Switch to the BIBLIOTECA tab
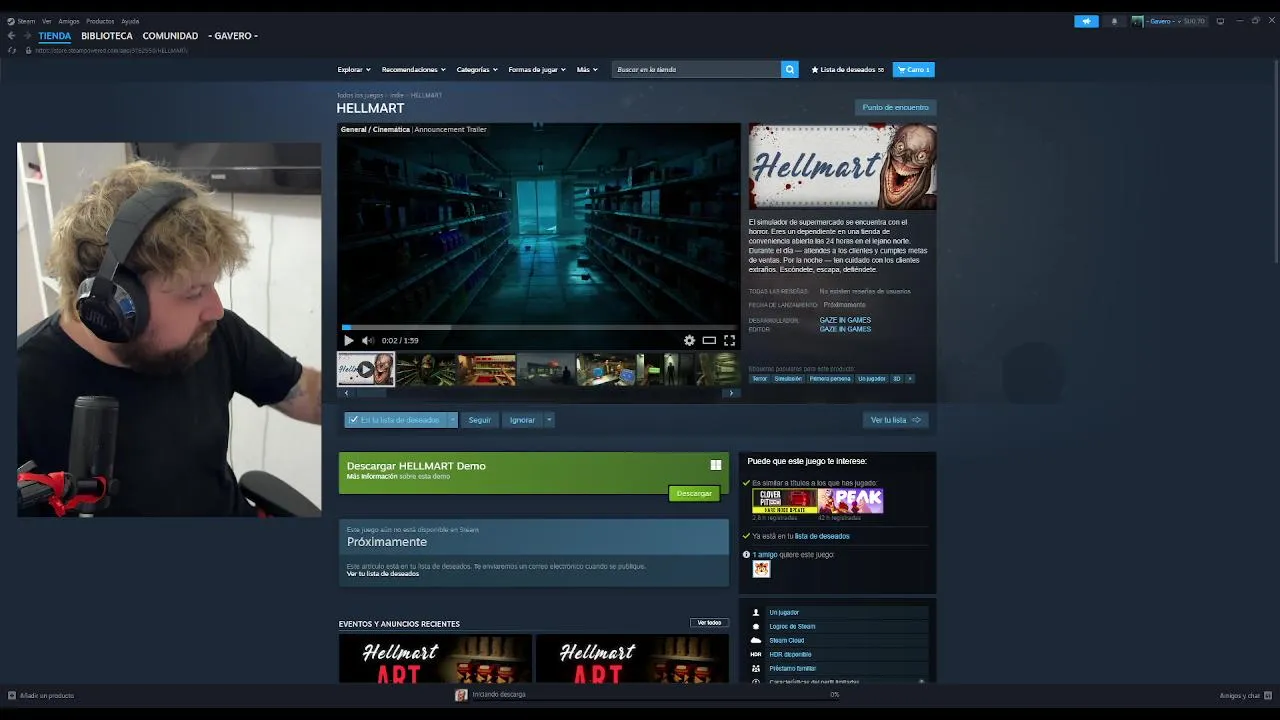Image resolution: width=1280 pixels, height=720 pixels. coord(107,36)
